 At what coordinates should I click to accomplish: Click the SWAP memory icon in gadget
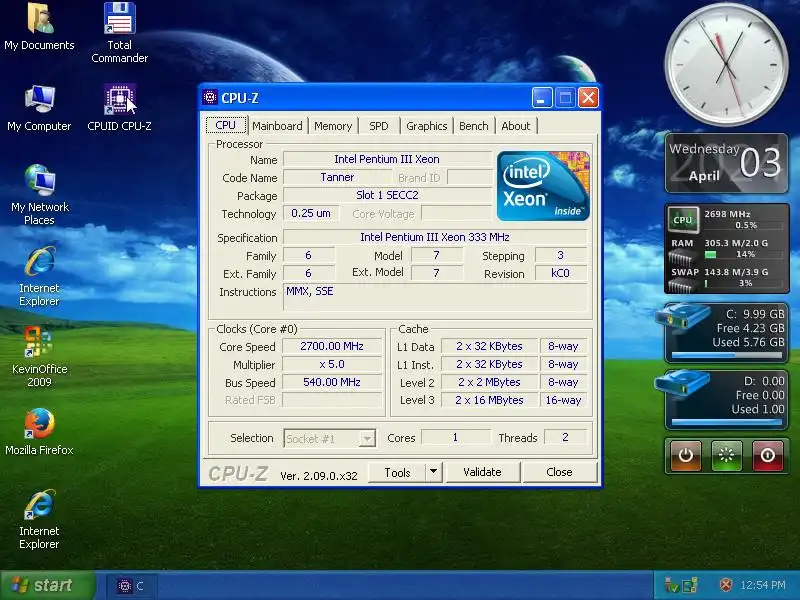coord(682,286)
